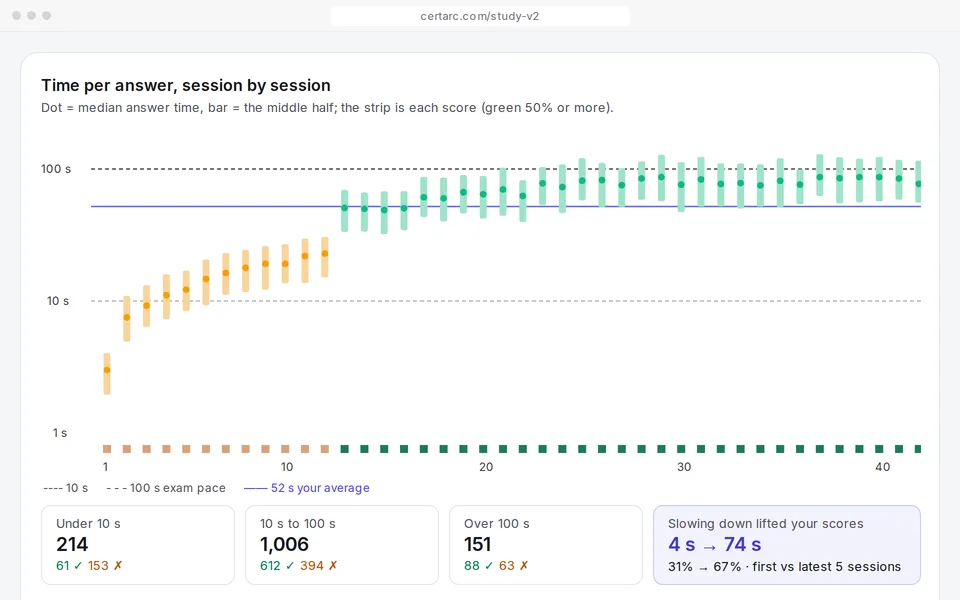Click the "10 s to 100 s" card label
Viewport: 960px width, 600px height.
(x=298, y=523)
